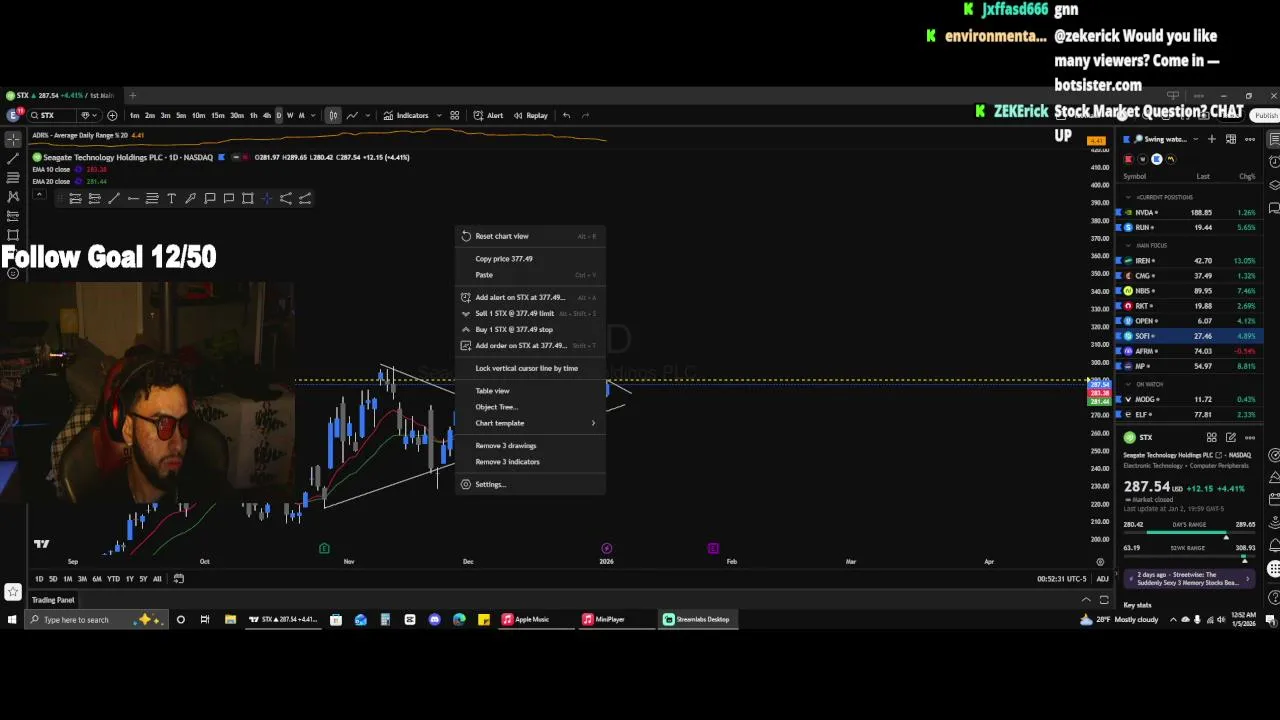Viewport: 1280px width, 720px height.
Task: Open Streamlabs Desktop in the taskbar
Action: point(696,620)
